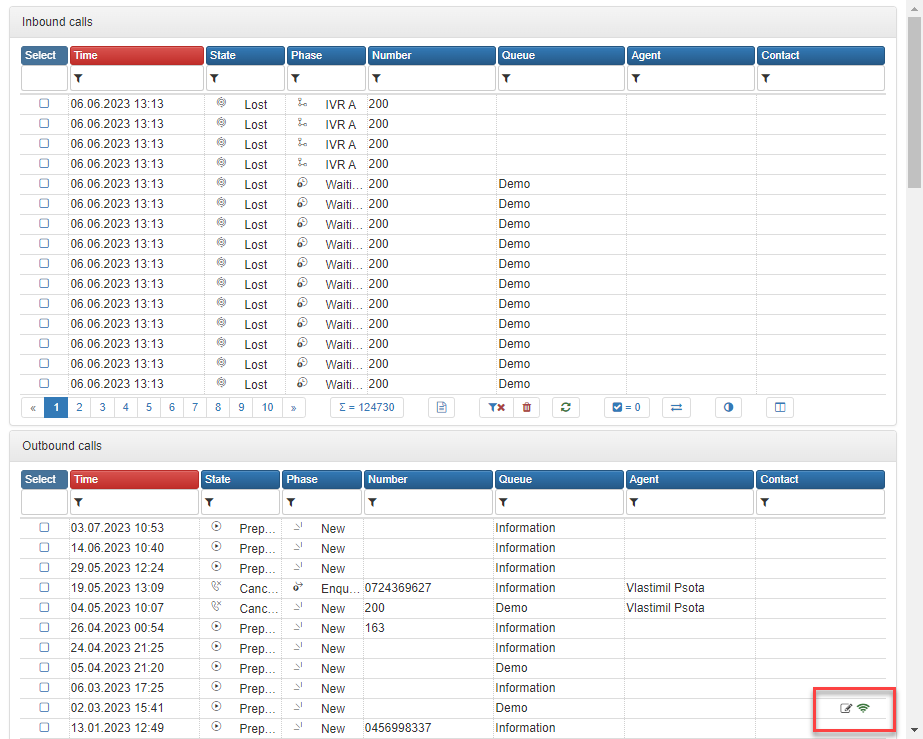Click the Queue filter field in Inbound calls
Screen dimensions: 923x739
561,78
